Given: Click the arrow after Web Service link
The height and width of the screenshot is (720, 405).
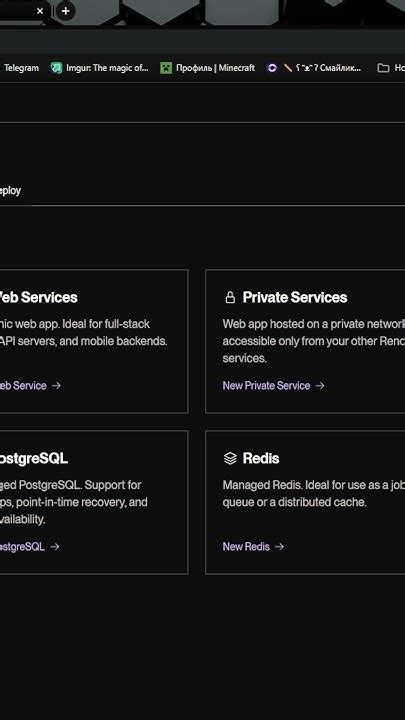Looking at the screenshot, I should click(x=56, y=386).
